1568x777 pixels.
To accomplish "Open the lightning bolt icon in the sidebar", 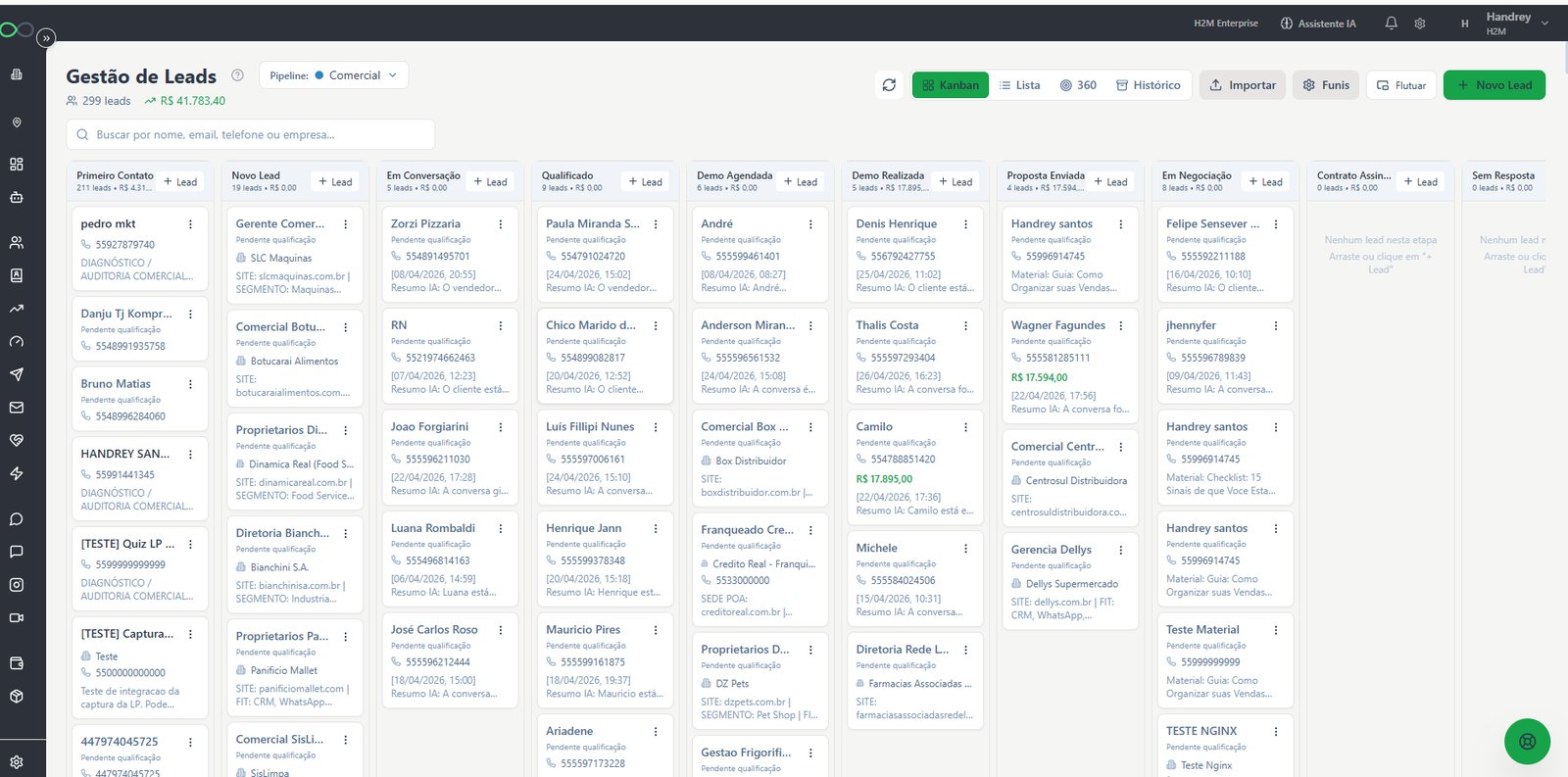I will [17, 473].
